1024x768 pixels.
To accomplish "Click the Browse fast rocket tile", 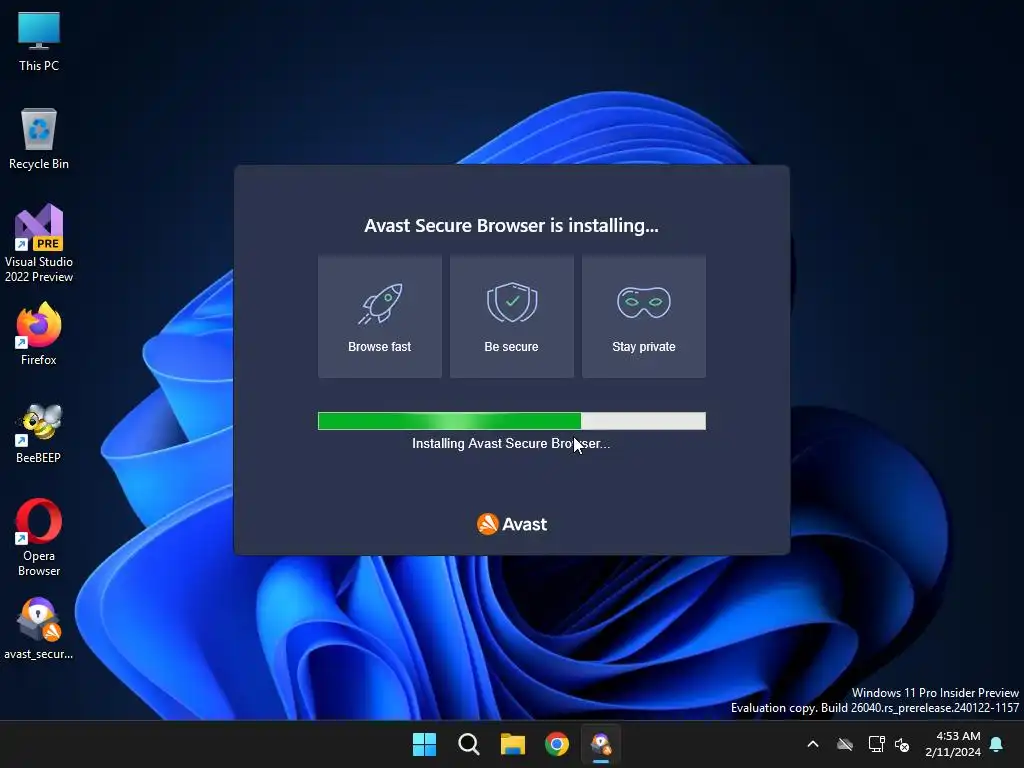I will pyautogui.click(x=379, y=317).
